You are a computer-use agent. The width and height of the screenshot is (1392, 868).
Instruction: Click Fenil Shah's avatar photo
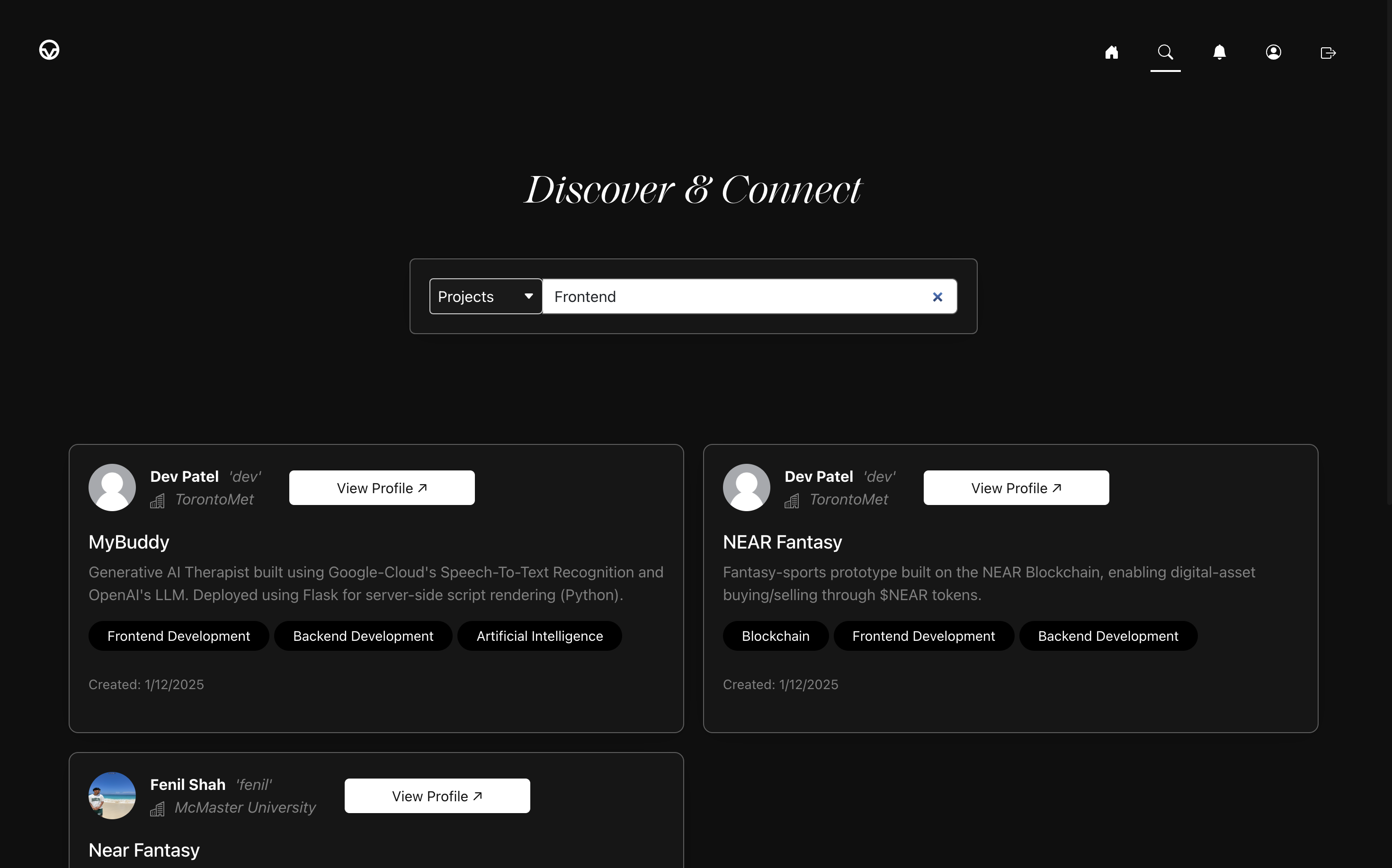pyautogui.click(x=112, y=795)
